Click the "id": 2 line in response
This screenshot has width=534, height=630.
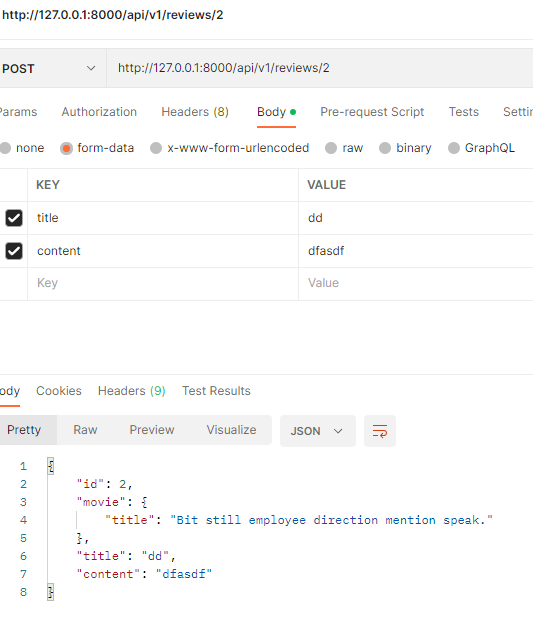click(104, 484)
